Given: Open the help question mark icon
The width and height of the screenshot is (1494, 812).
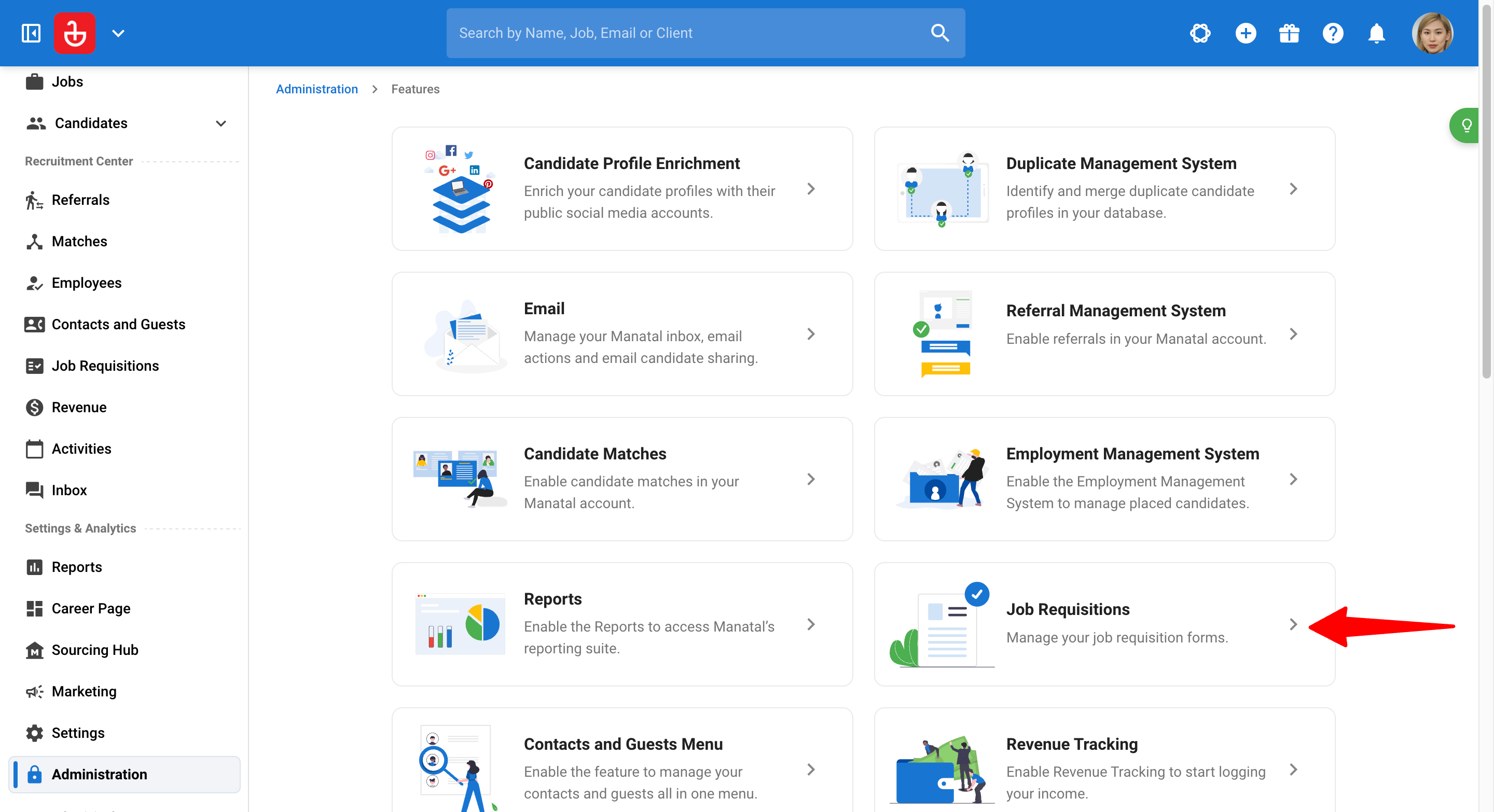Looking at the screenshot, I should click(1333, 33).
